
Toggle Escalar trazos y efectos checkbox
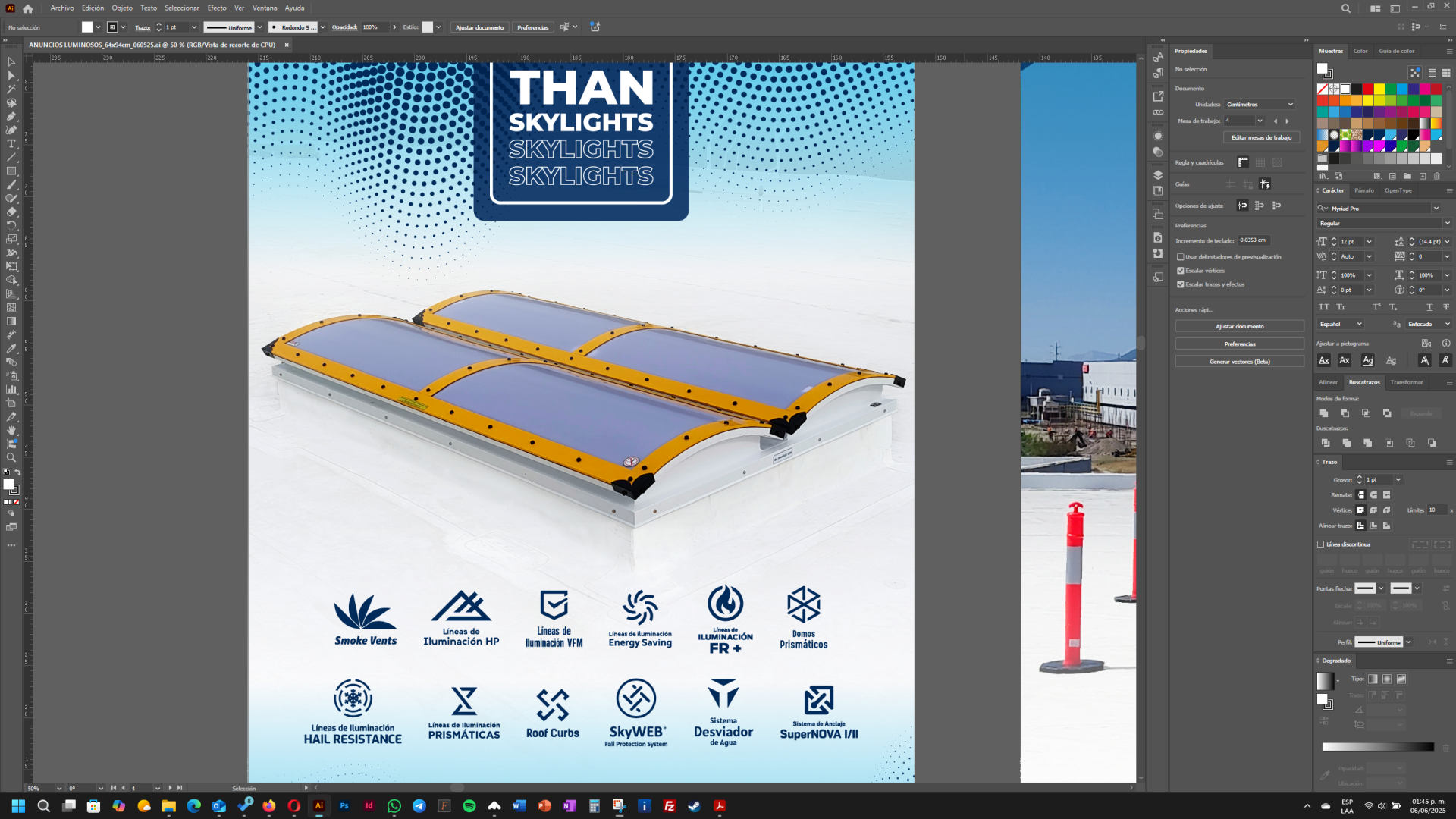1181,284
